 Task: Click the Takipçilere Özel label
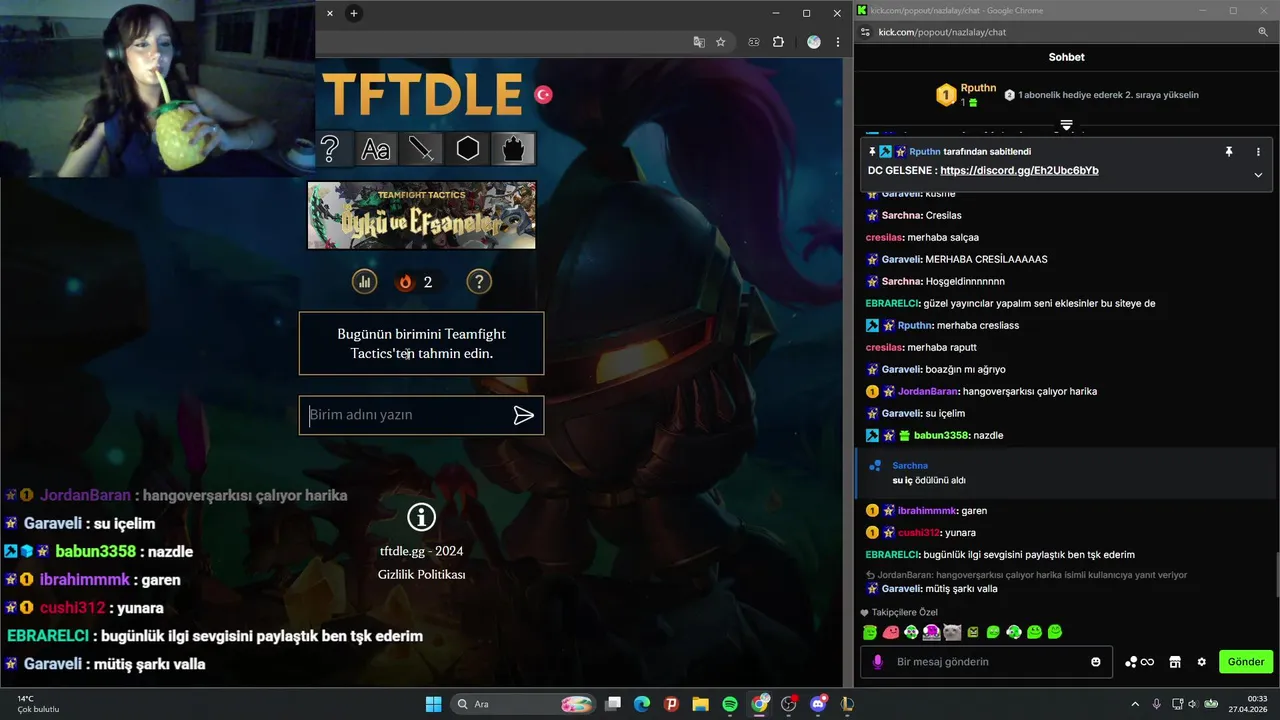coord(904,612)
